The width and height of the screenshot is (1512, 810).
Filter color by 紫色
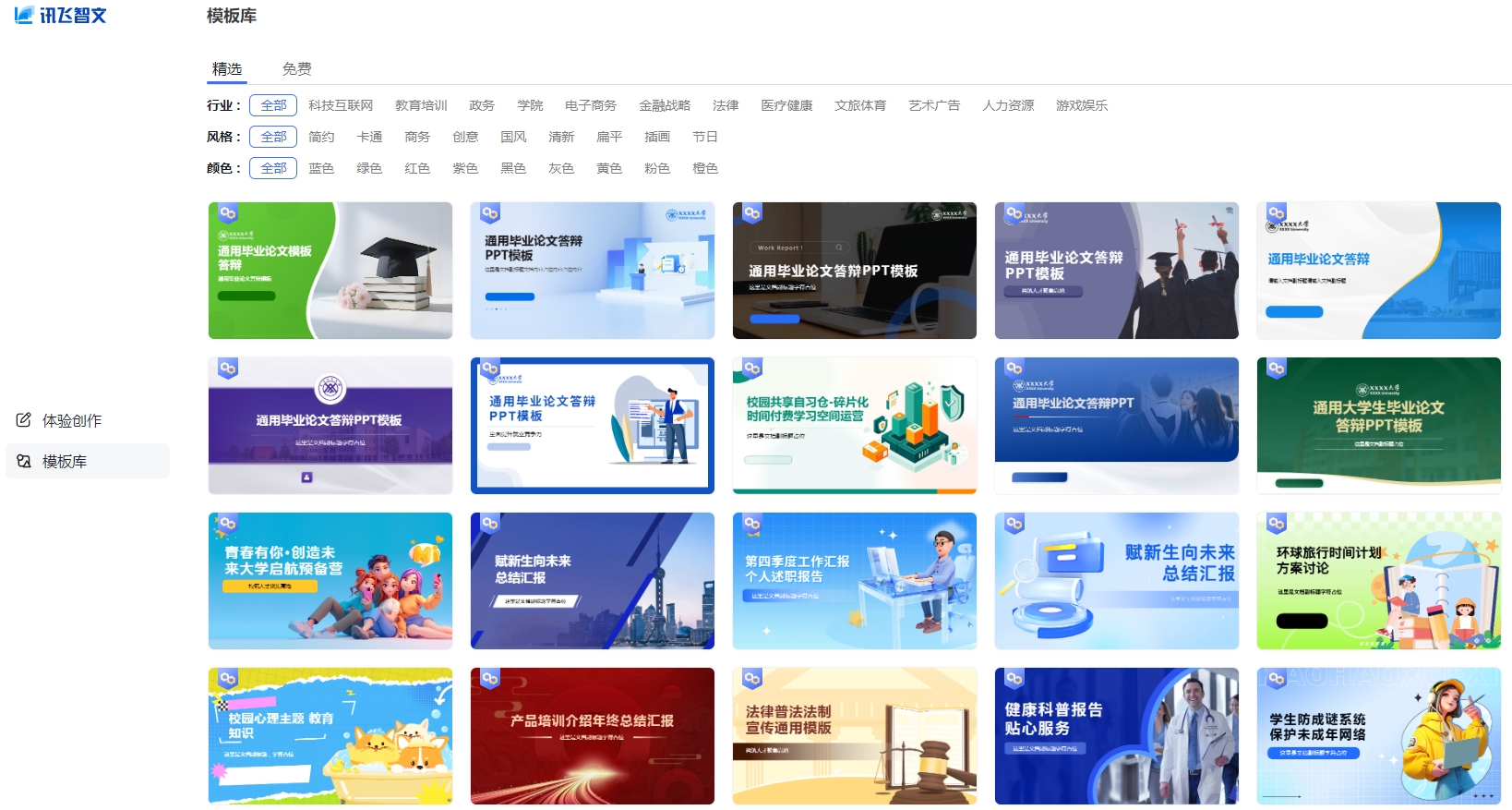pyautogui.click(x=465, y=168)
